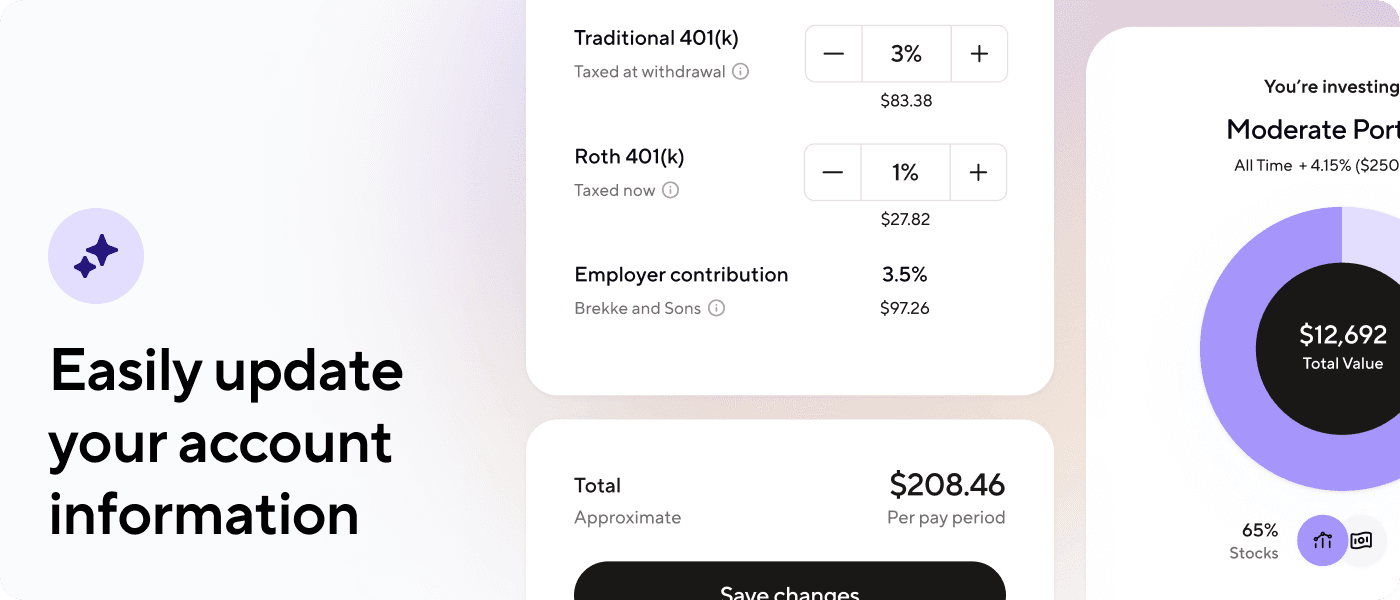Open info icon beside Taxed now

tap(670, 190)
